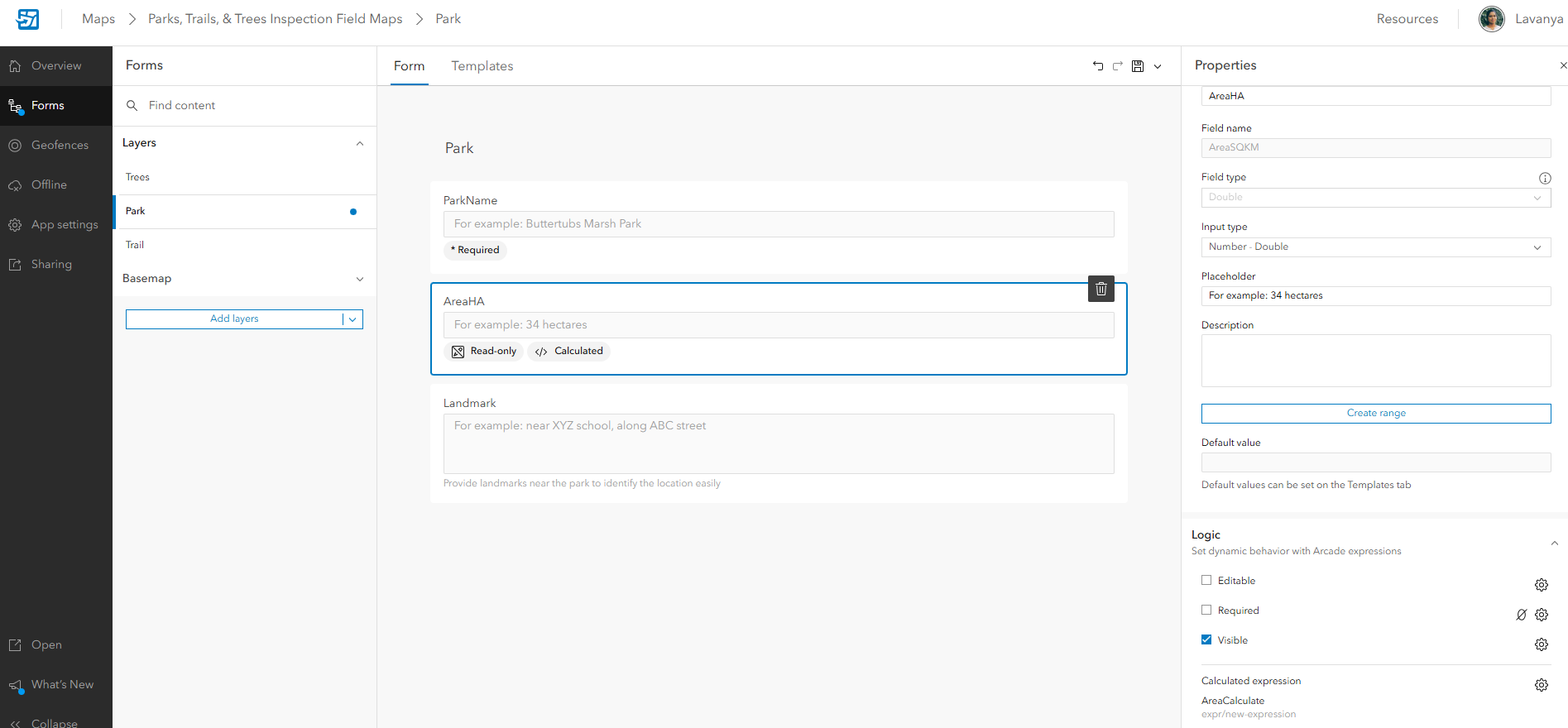1568x728 pixels.
Task: Open What's New megaphone icon
Action: [15, 686]
